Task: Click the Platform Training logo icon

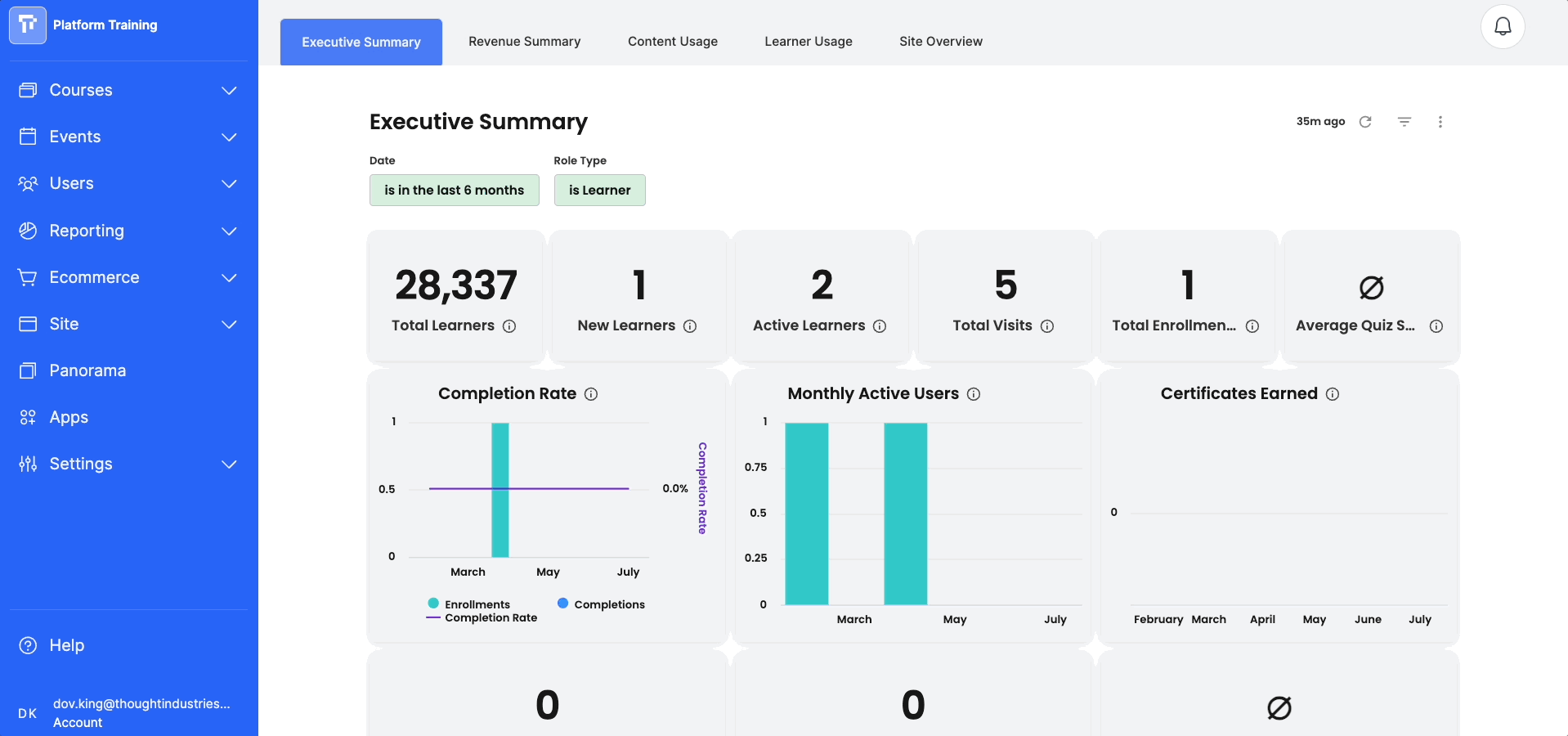Action: 28,25
